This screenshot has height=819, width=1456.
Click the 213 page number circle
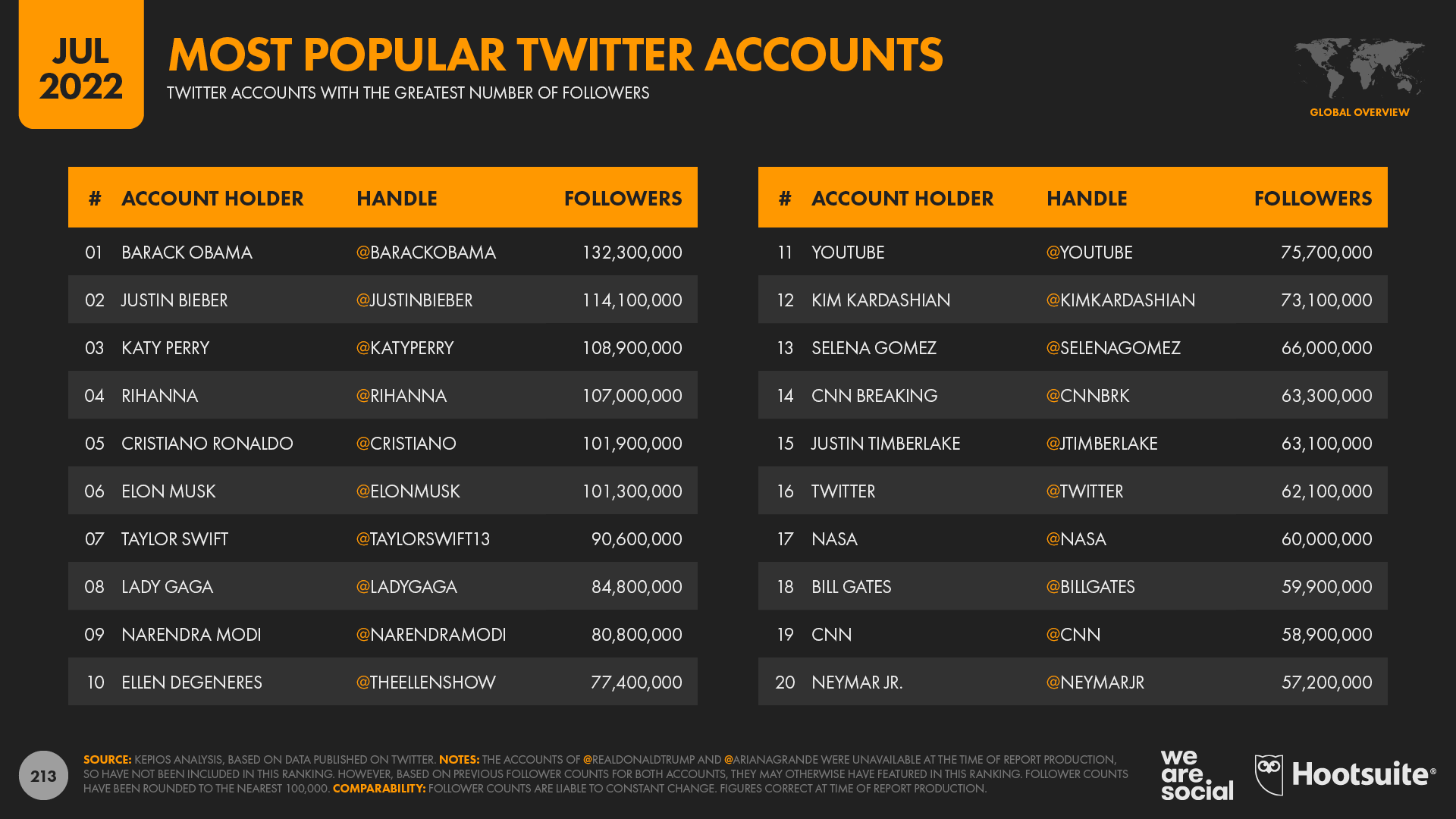[x=43, y=775]
